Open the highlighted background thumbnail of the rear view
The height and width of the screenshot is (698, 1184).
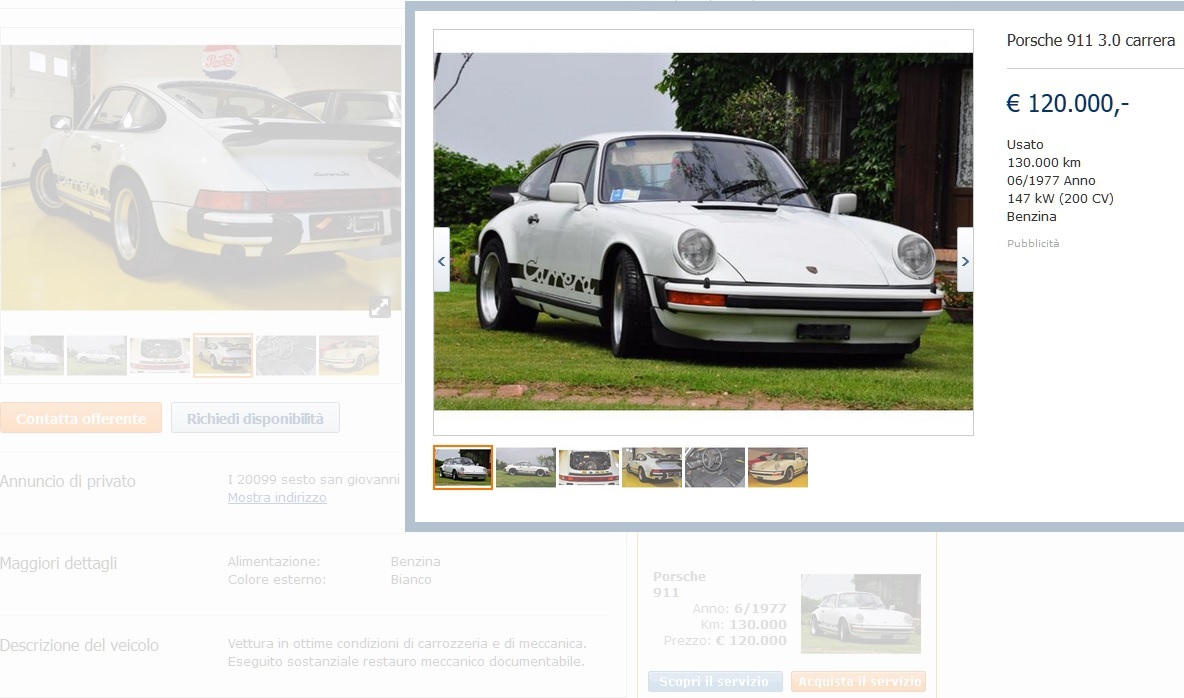(x=223, y=355)
